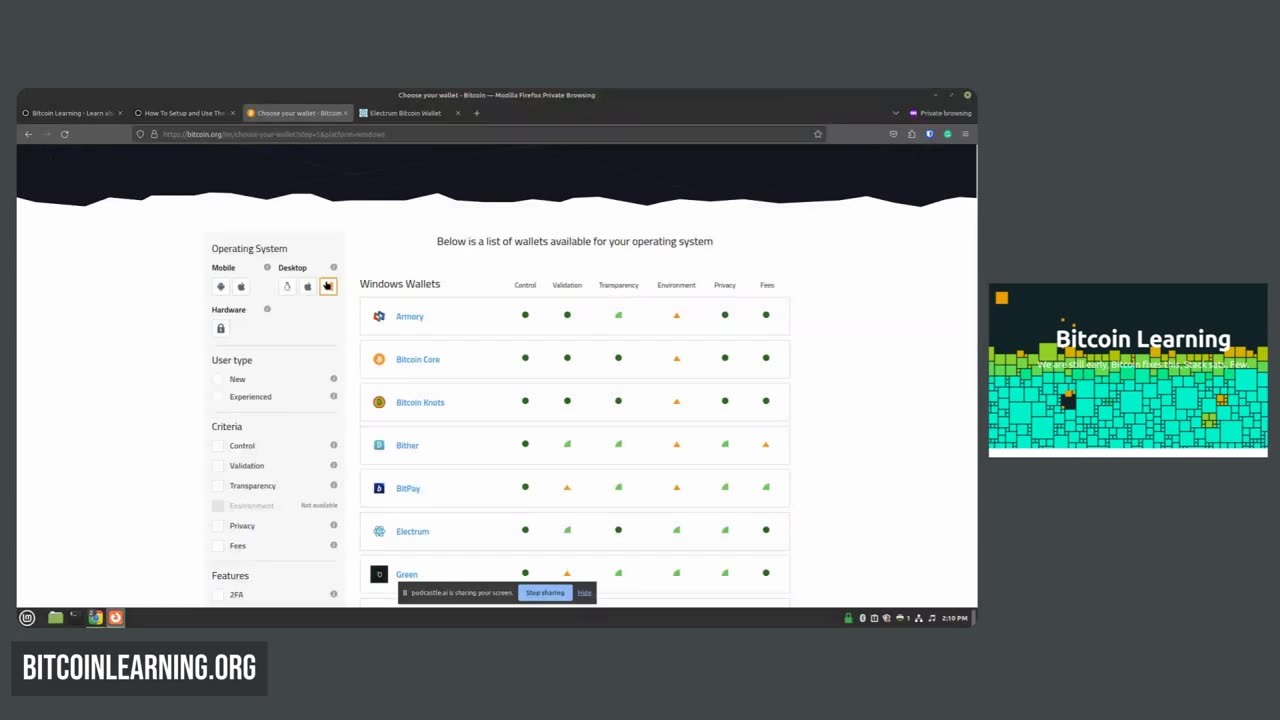Open the Bither wallet link
The image size is (1280, 720).
pos(407,445)
